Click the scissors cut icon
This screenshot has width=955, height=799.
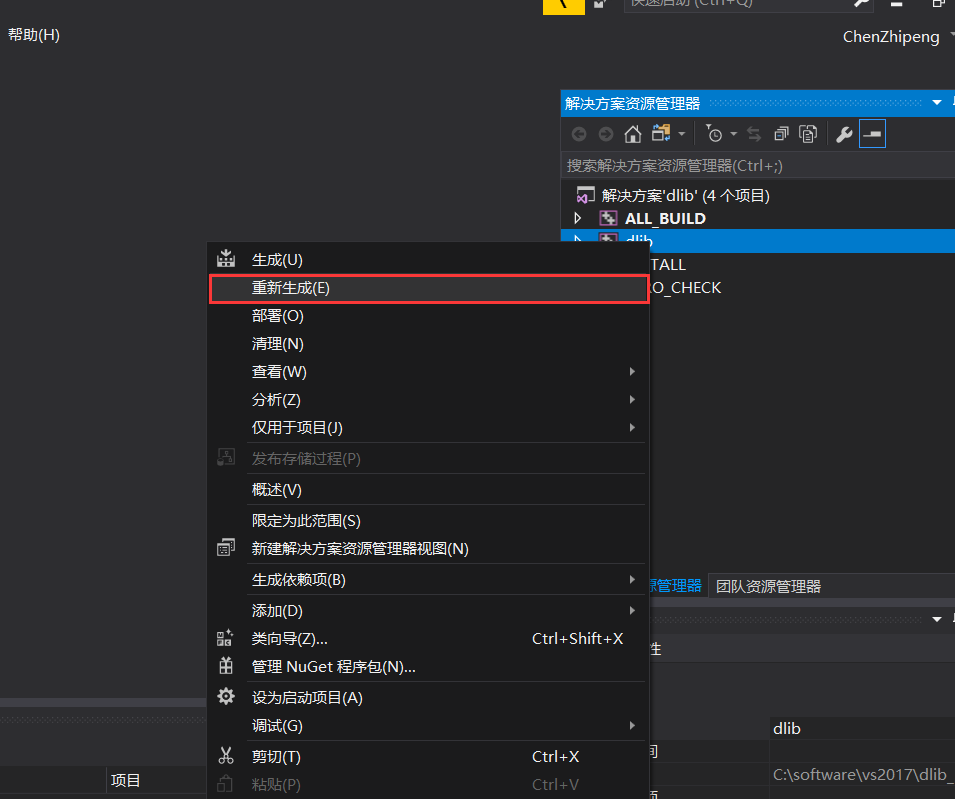[x=226, y=756]
